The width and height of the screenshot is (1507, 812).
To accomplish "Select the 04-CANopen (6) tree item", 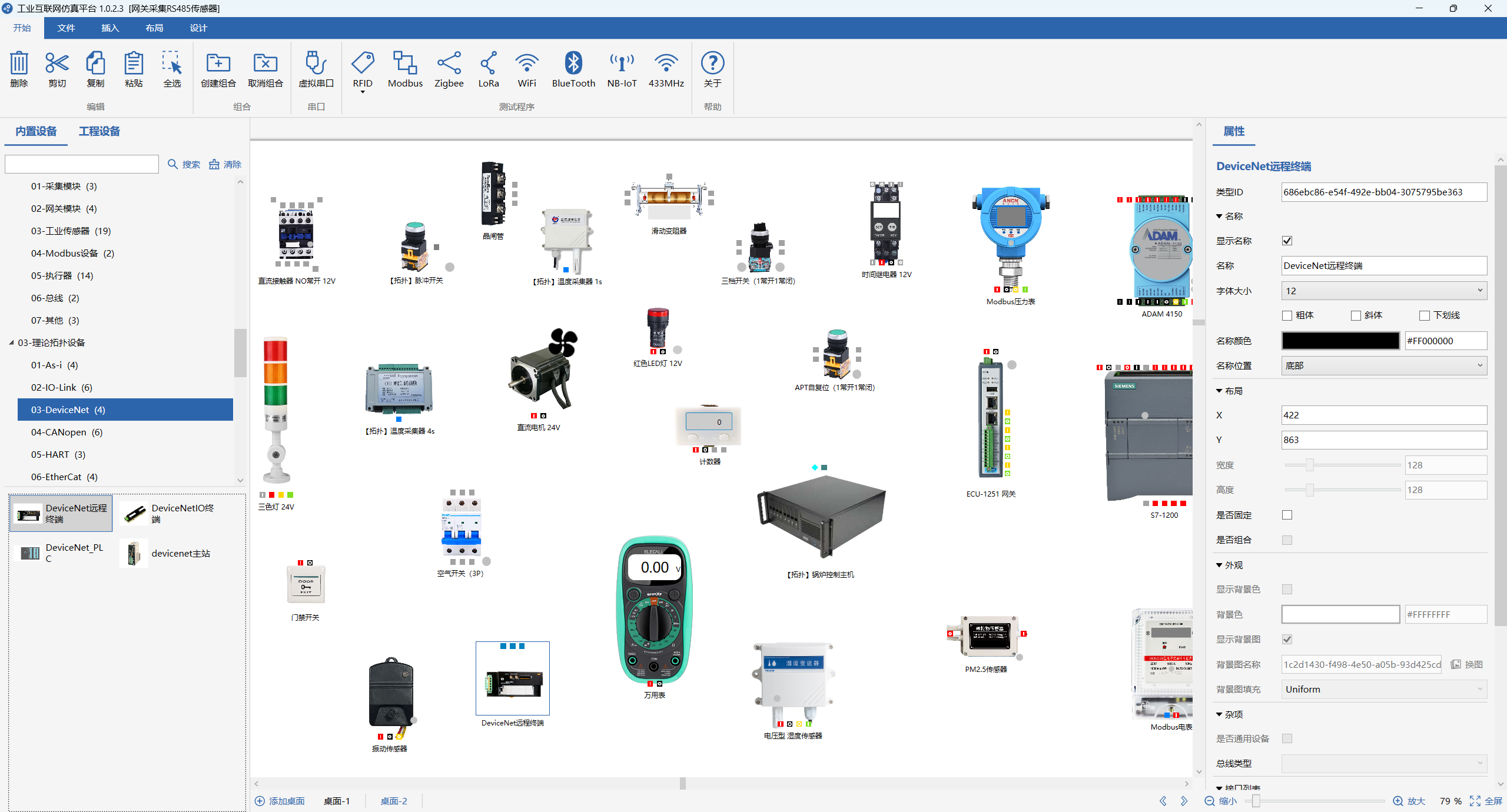I will click(x=125, y=432).
